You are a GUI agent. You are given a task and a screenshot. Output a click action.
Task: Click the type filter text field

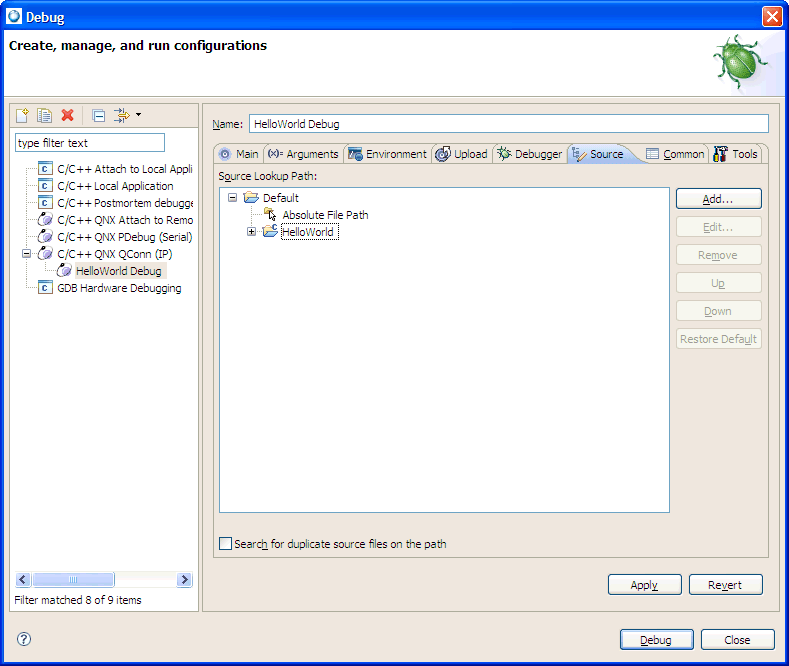point(90,143)
